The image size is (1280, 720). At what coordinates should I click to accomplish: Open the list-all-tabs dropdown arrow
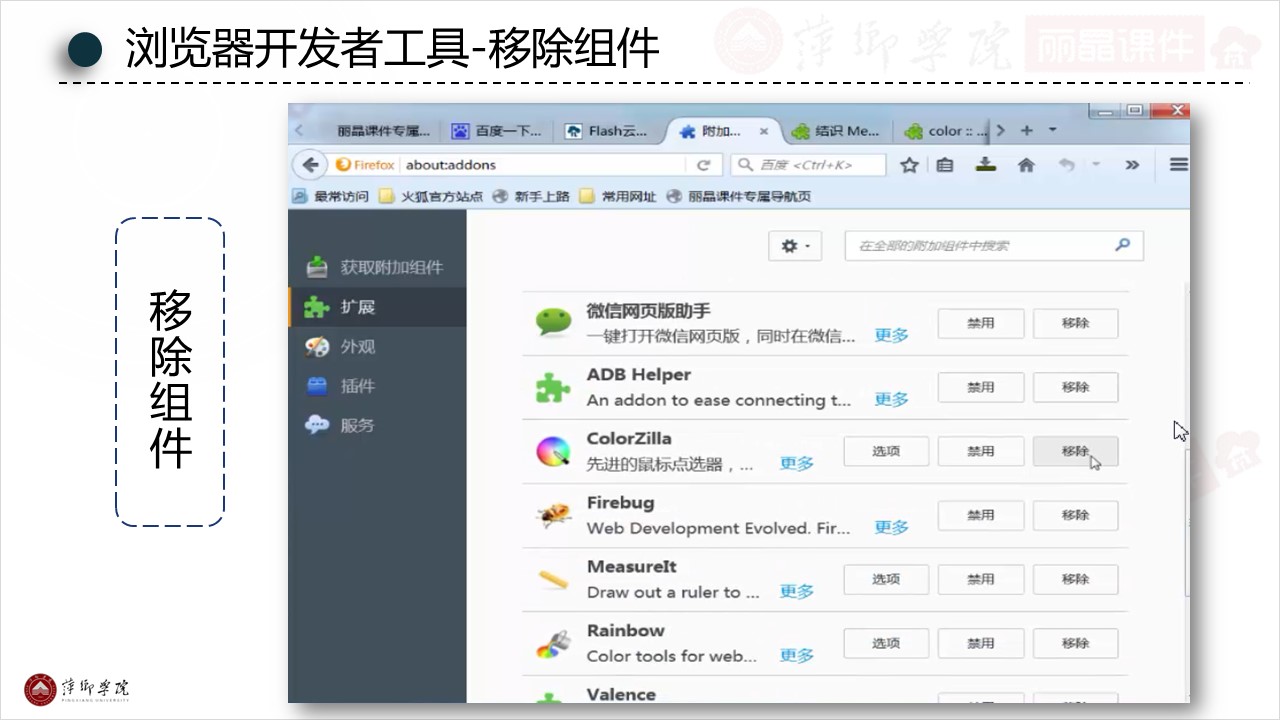coord(1052,131)
